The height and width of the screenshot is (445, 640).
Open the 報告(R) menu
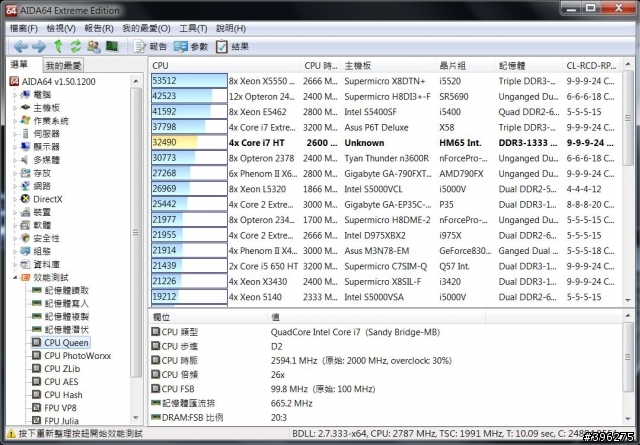[98, 28]
